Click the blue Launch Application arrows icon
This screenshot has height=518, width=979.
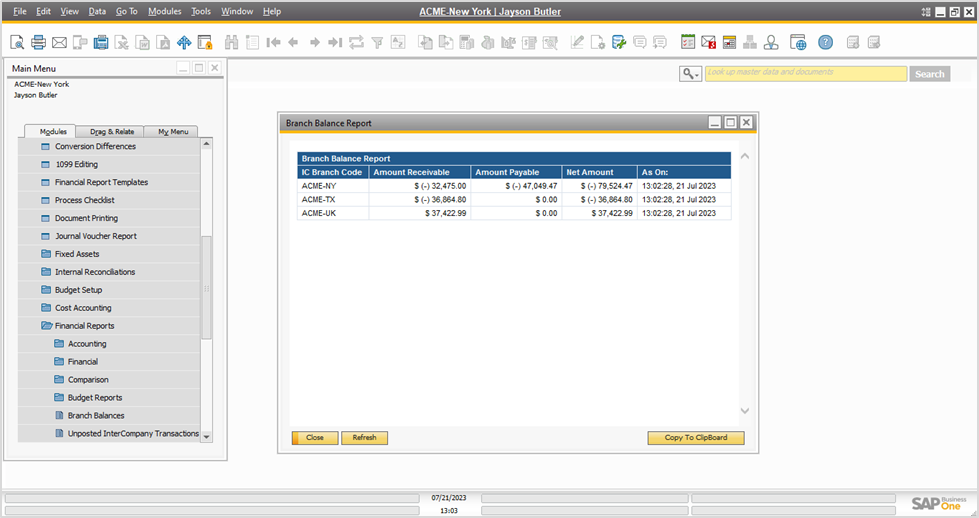(x=184, y=42)
